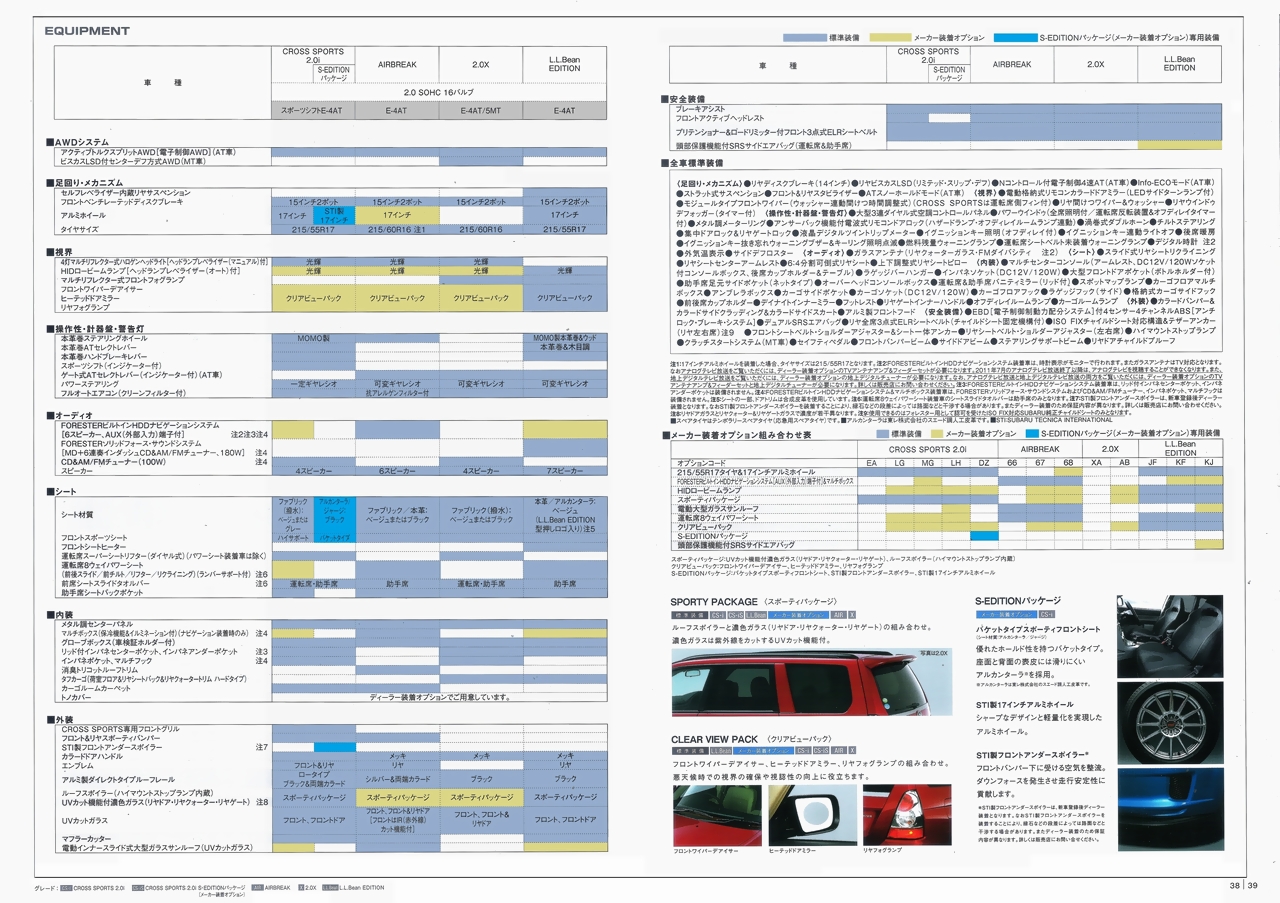1280x903 pixels.
Task: Select option code XA
Action: 1097,463
